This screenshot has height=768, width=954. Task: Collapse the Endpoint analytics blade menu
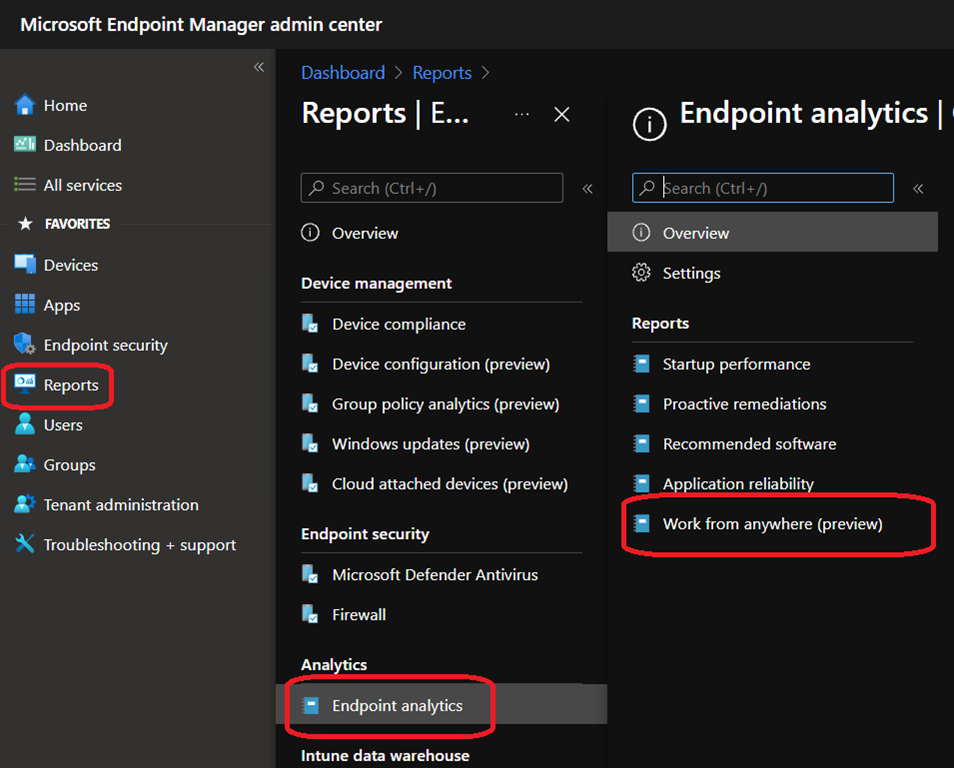(918, 188)
